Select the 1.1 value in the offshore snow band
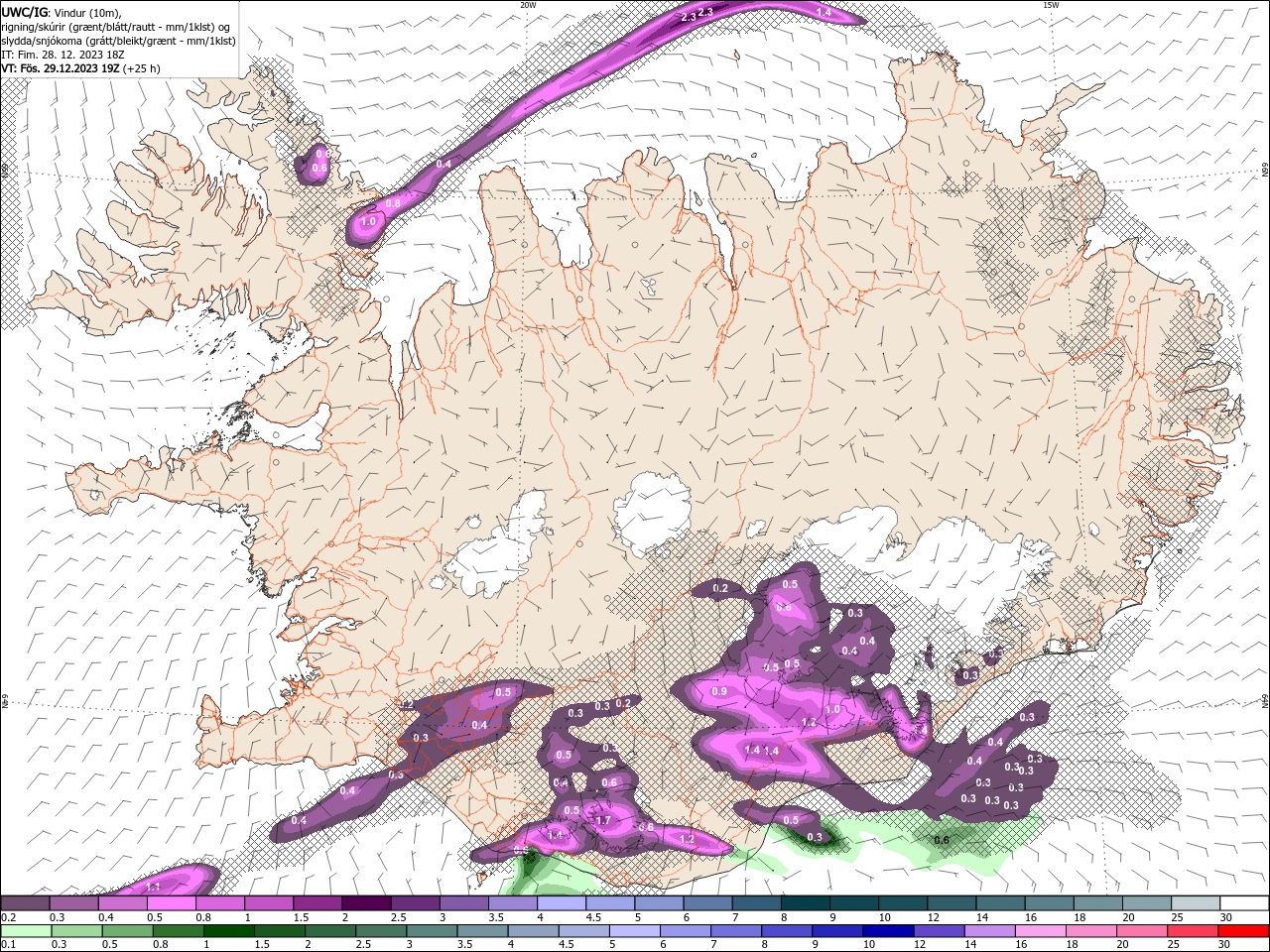This screenshot has height=952, width=1270. click(153, 887)
